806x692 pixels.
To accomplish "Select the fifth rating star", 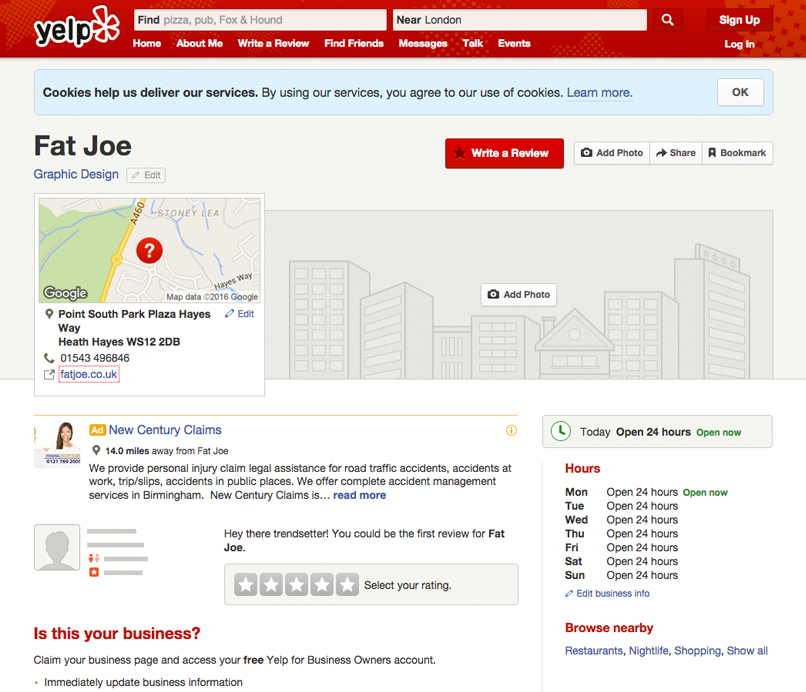I will point(347,585).
